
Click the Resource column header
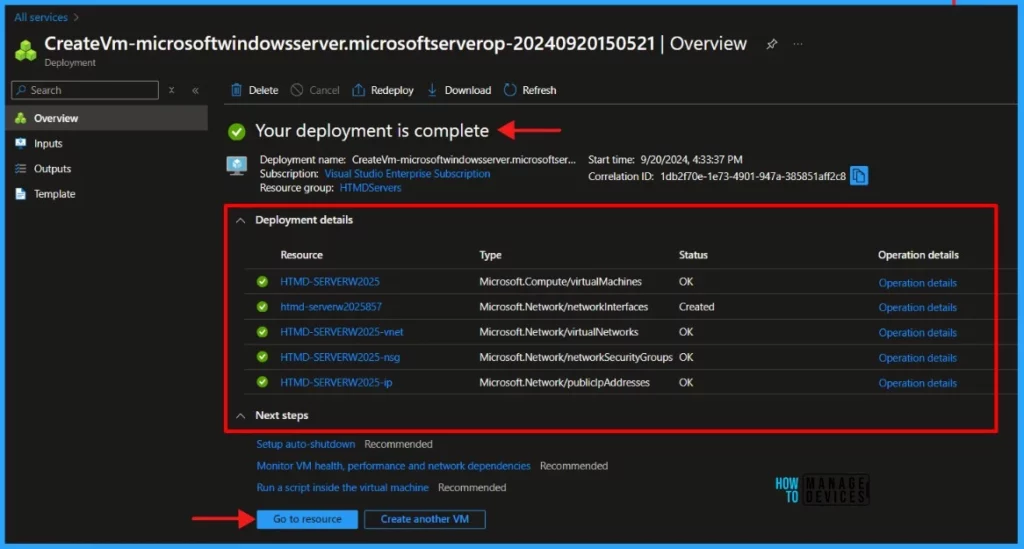(x=302, y=255)
